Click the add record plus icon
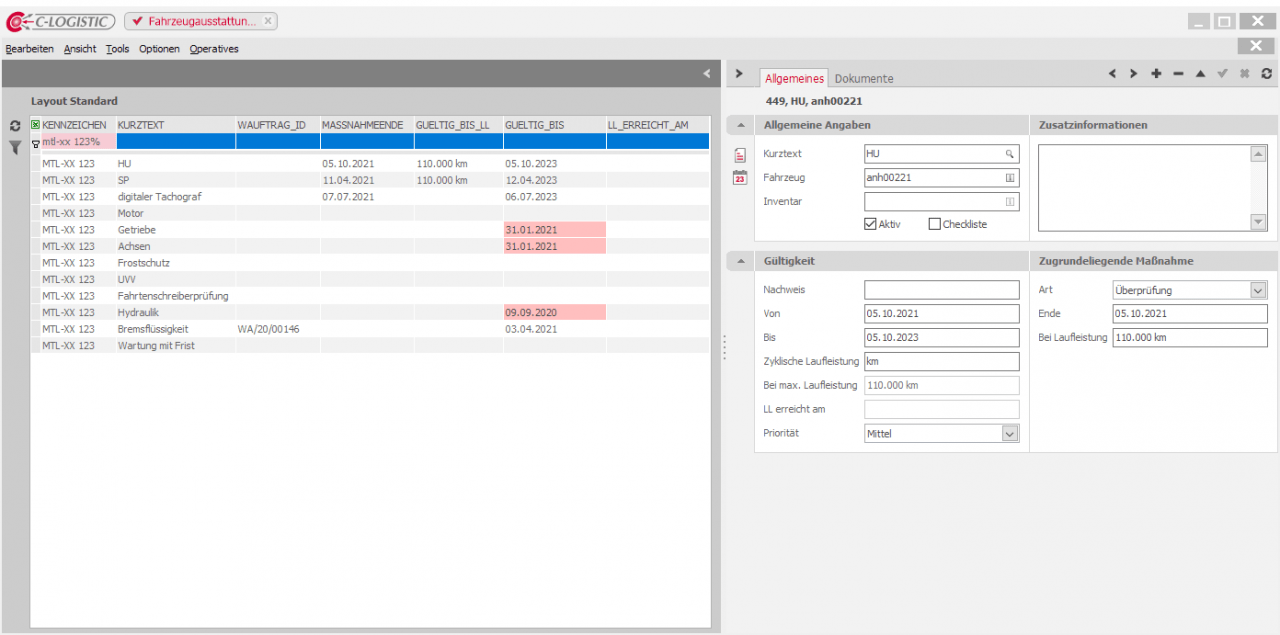This screenshot has height=635, width=1280. 1156,74
